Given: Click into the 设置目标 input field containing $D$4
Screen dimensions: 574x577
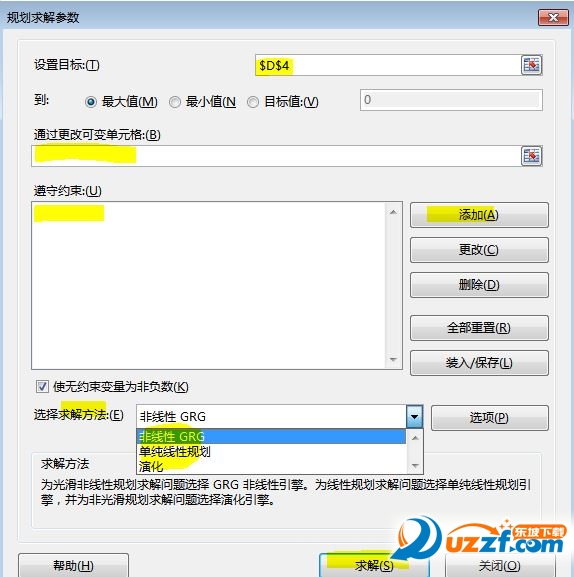Looking at the screenshot, I should click(x=388, y=65).
